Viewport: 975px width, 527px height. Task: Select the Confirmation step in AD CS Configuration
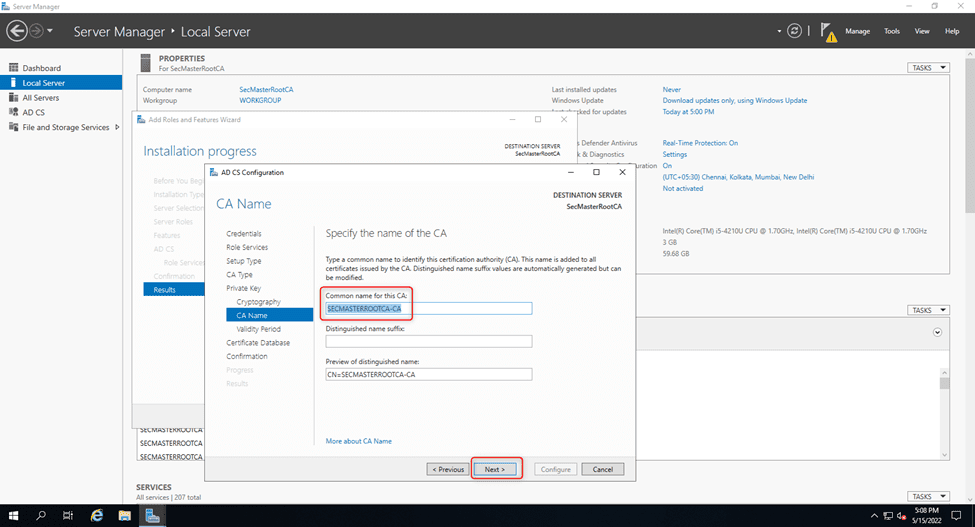pos(247,357)
